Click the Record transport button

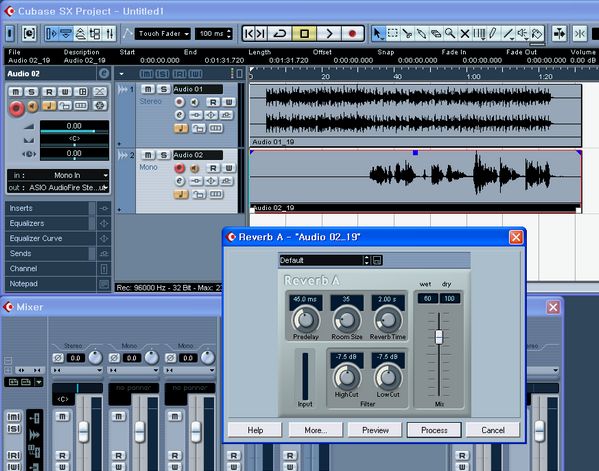click(x=352, y=34)
